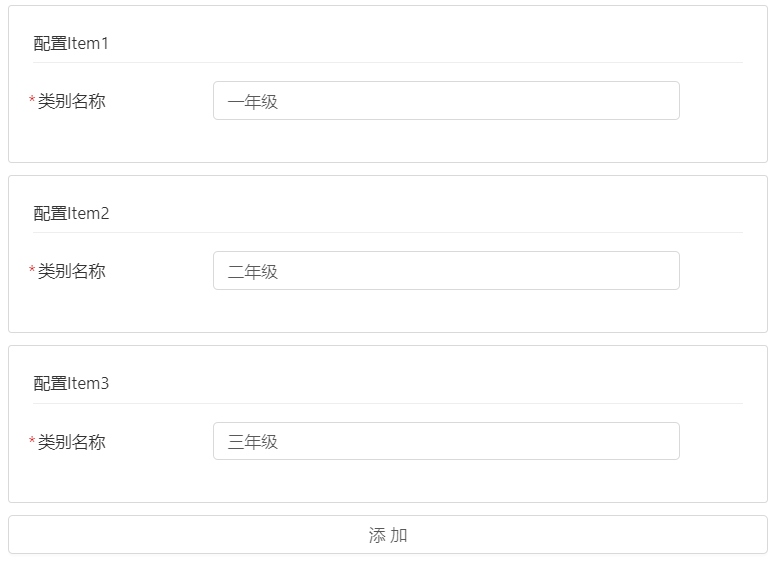Focus the input field containing 二年级

(x=446, y=271)
